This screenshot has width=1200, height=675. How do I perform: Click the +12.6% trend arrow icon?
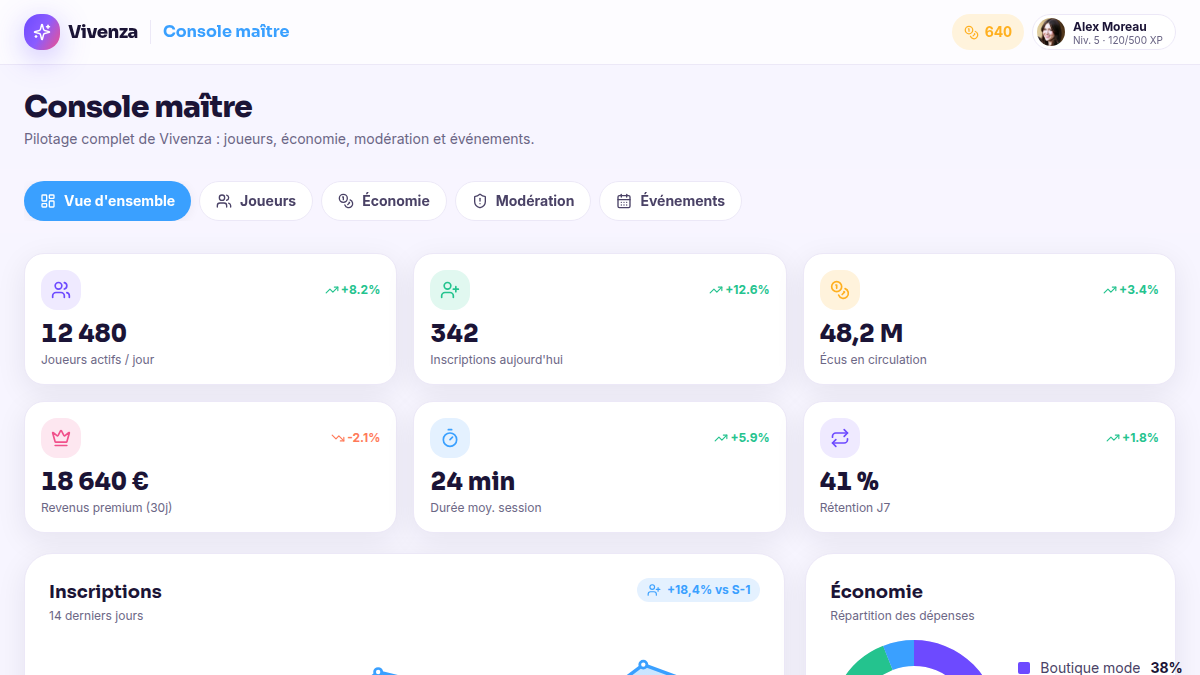coord(716,290)
